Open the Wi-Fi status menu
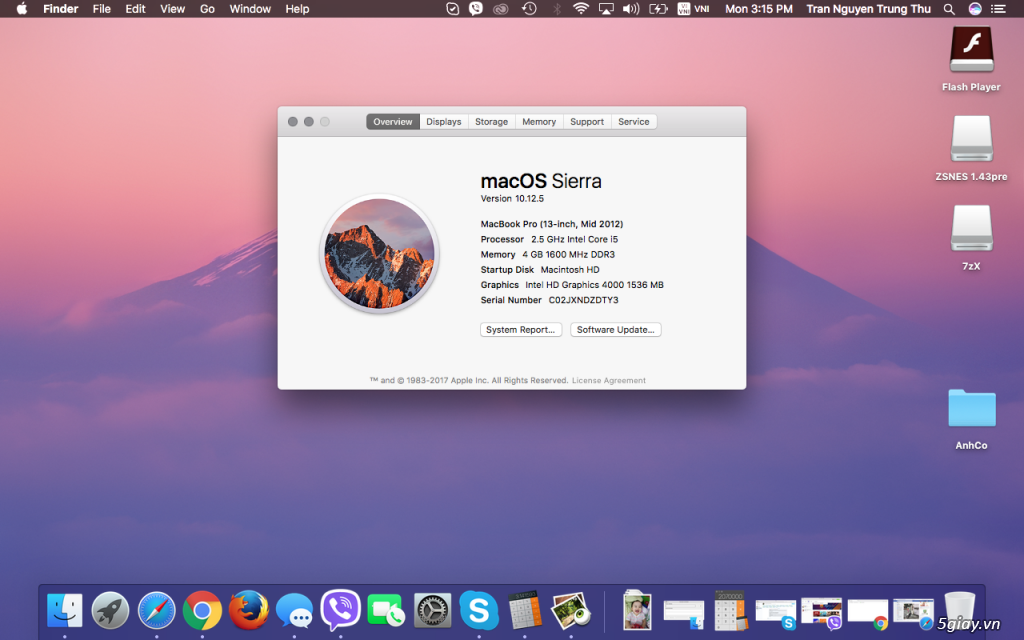 coord(581,8)
